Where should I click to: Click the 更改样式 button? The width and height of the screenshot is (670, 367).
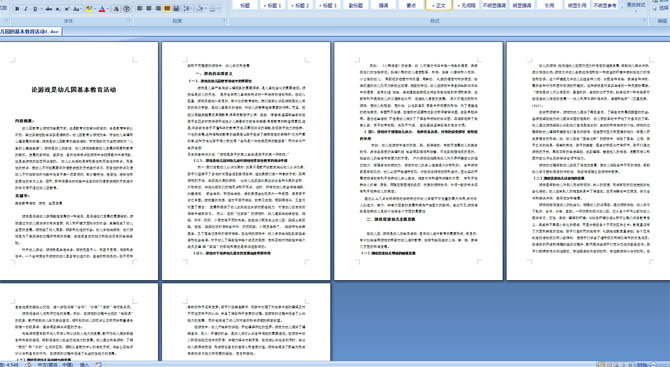636,5
